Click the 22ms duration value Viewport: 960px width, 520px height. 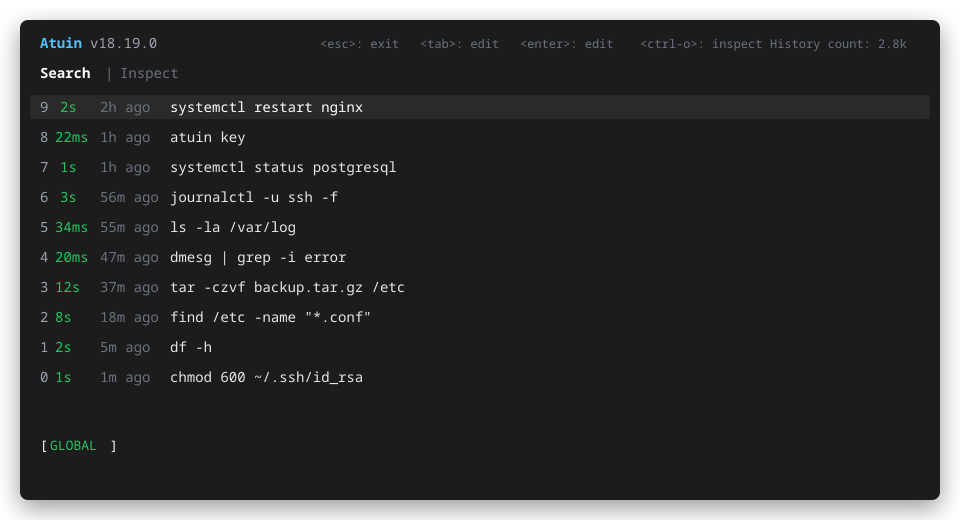[72, 137]
